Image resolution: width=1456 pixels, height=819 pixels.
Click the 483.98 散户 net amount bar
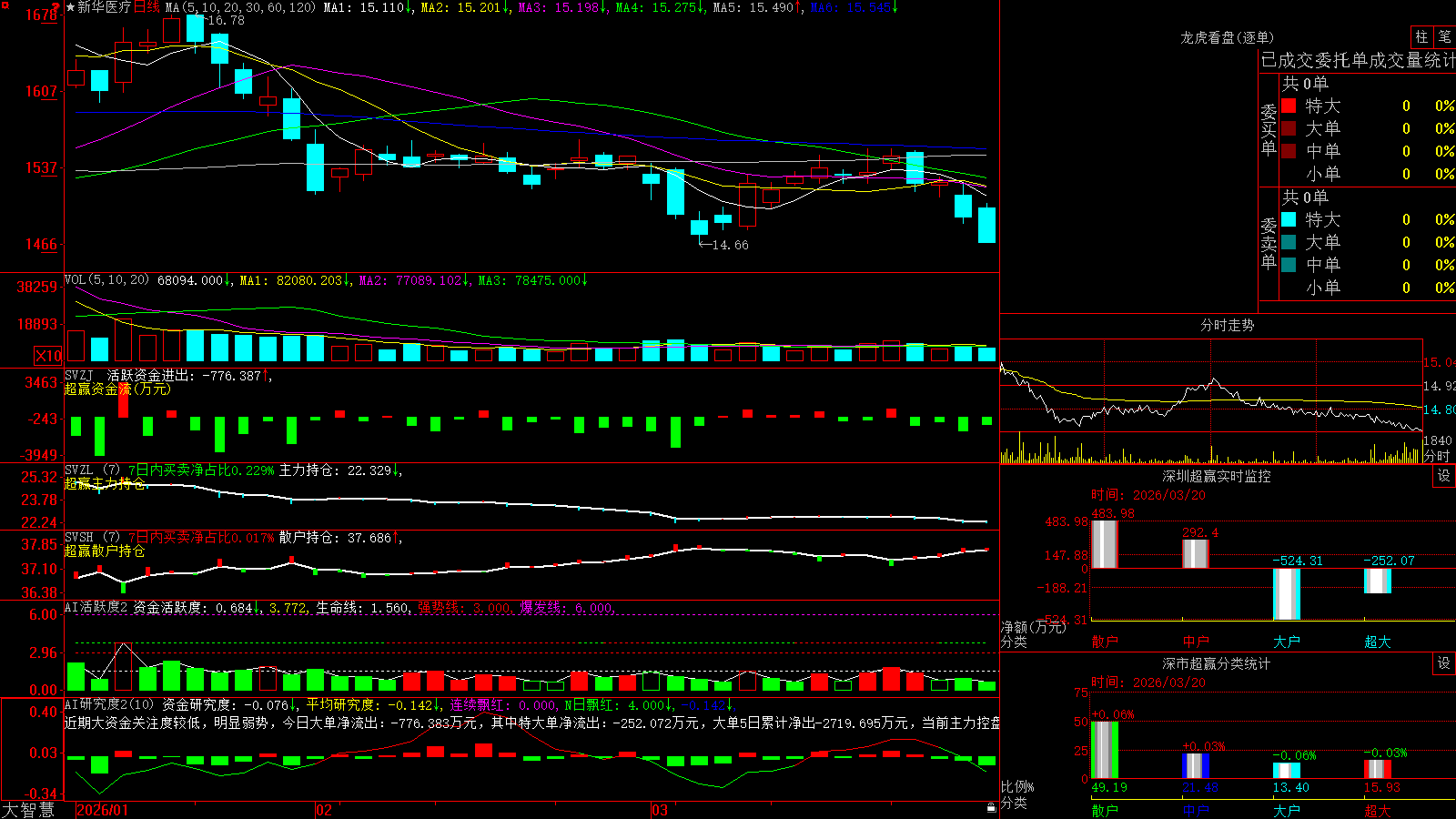(1105, 544)
